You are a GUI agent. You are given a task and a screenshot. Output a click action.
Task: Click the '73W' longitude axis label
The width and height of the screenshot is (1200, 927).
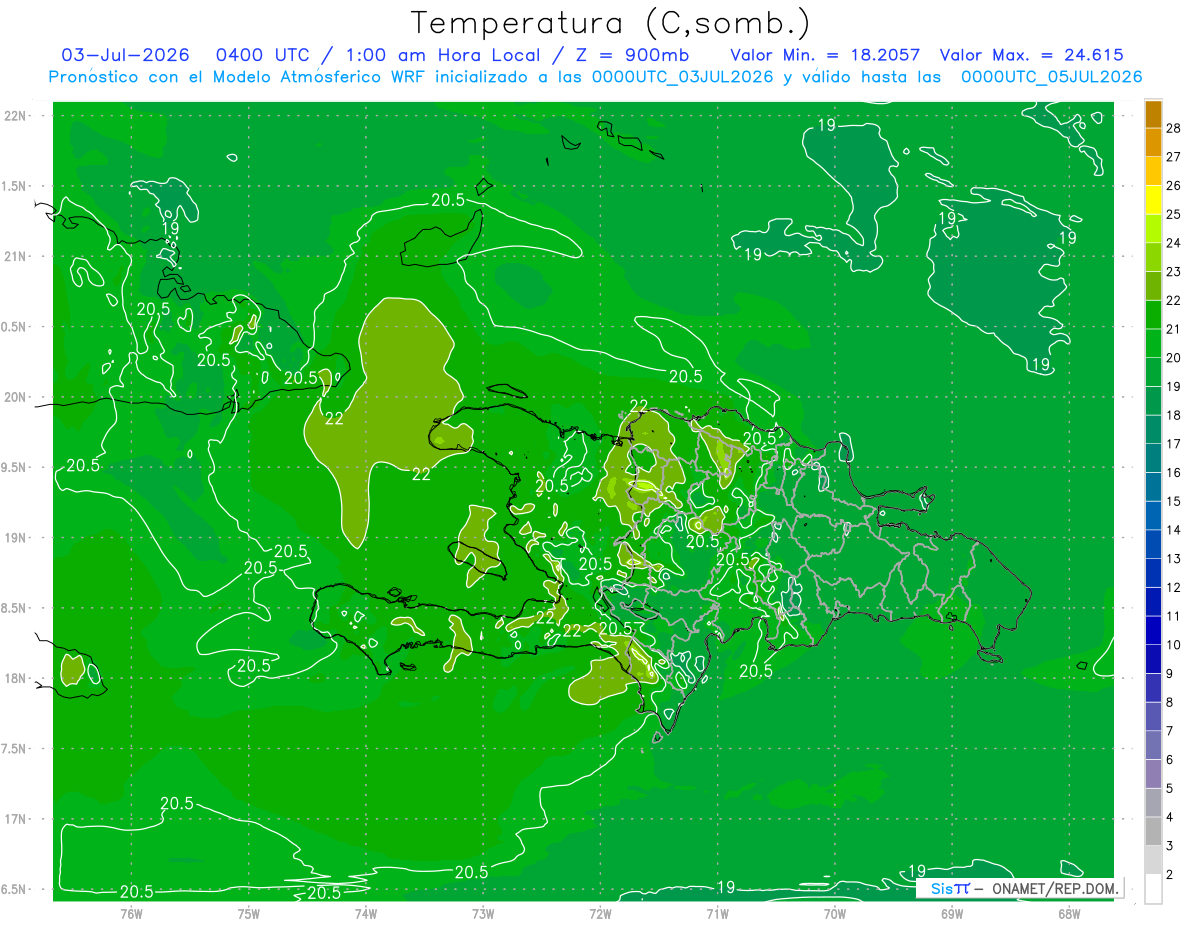click(x=482, y=913)
